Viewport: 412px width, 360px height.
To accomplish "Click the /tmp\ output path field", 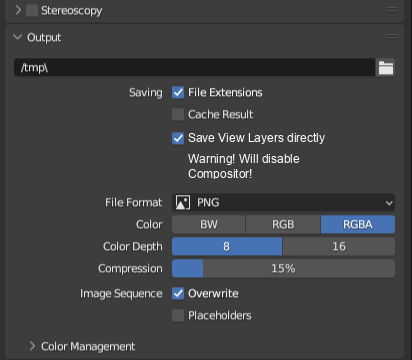I will (x=195, y=68).
